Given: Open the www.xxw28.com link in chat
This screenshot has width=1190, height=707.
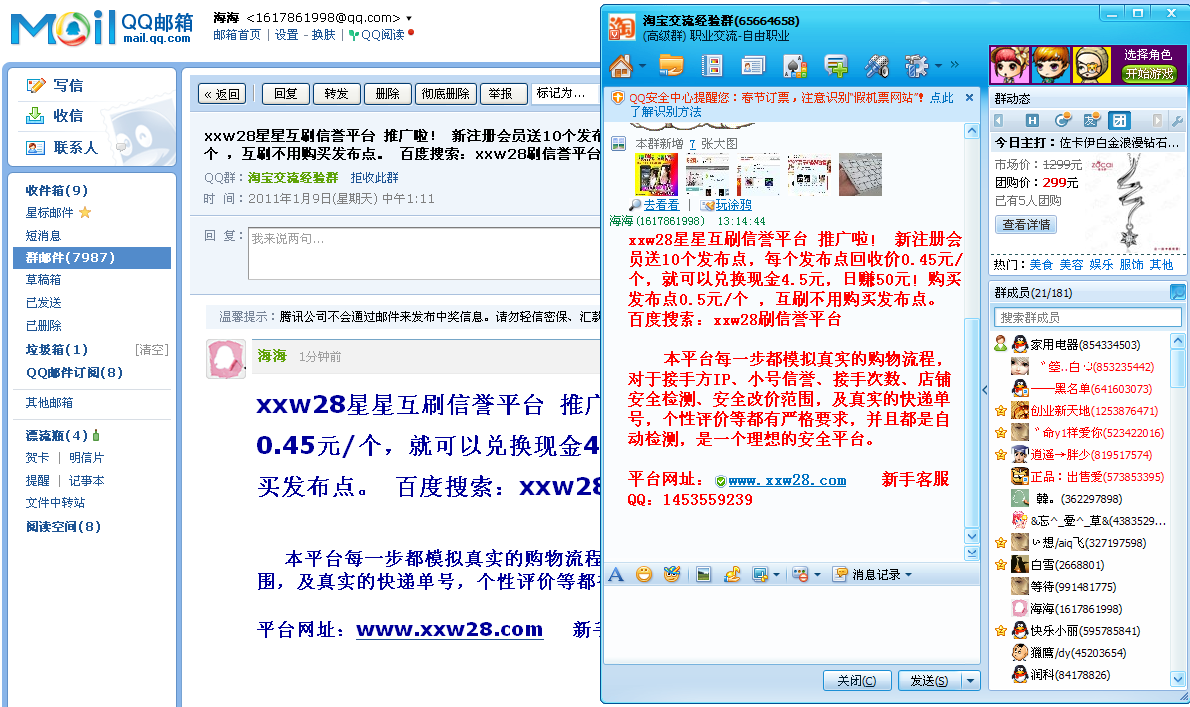Looking at the screenshot, I should coord(786,481).
